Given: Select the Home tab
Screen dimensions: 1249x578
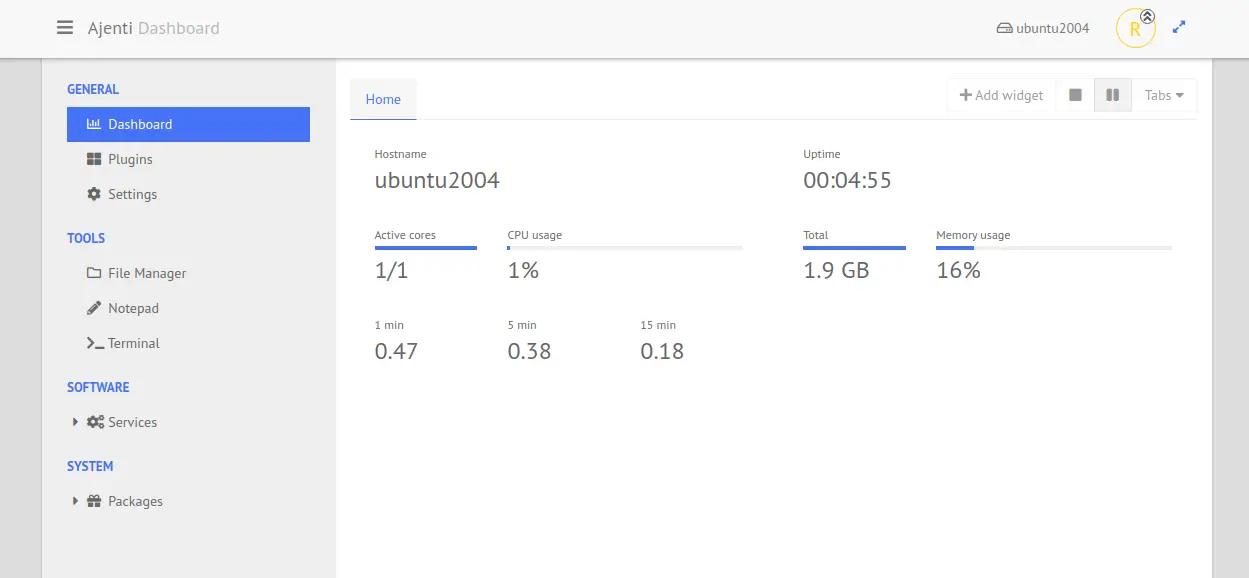Looking at the screenshot, I should pos(383,99).
